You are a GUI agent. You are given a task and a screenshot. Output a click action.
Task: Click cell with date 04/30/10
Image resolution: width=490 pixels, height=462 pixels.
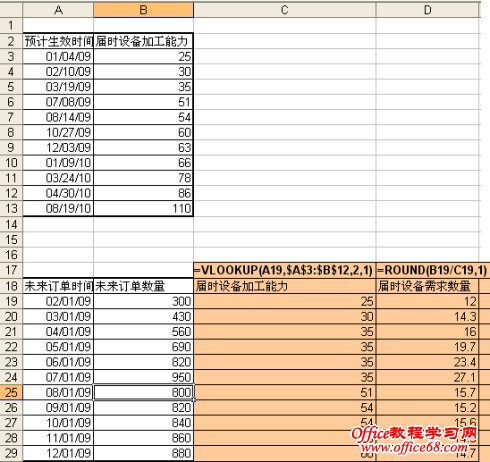[x=58, y=193]
